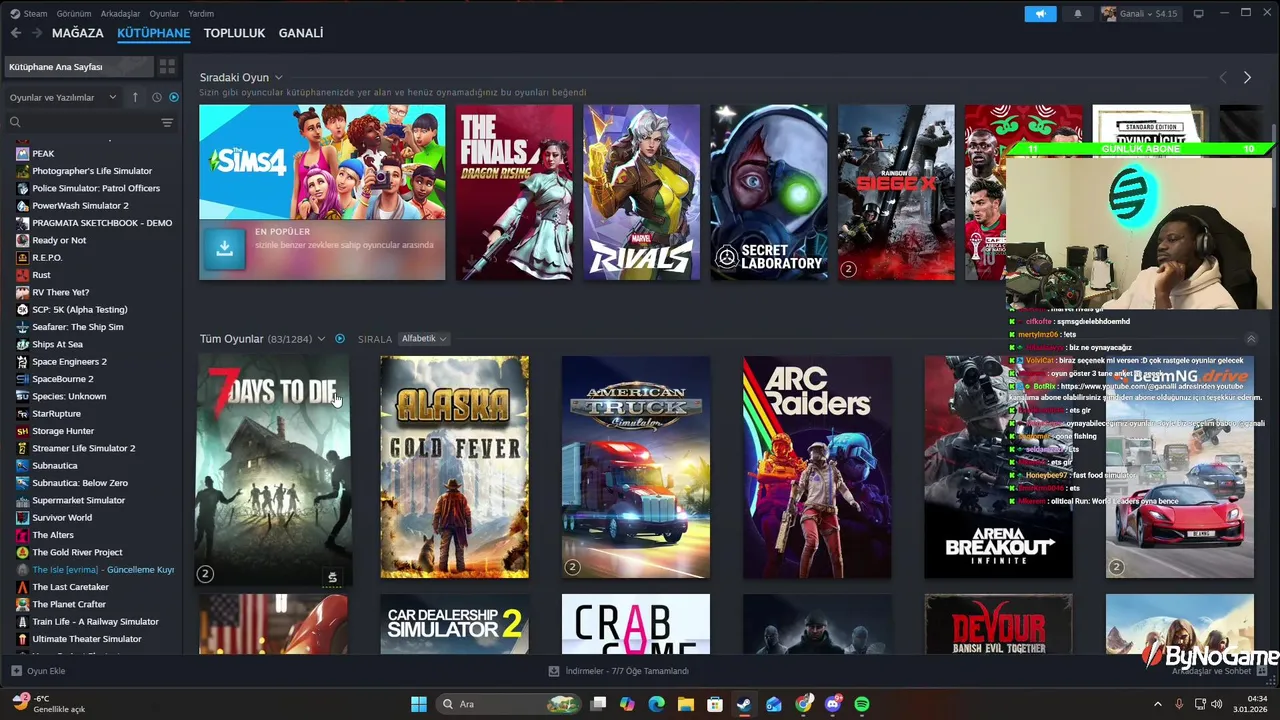The width and height of the screenshot is (1280, 720).
Task: Open Copilot from taskbar
Action: coord(627,704)
